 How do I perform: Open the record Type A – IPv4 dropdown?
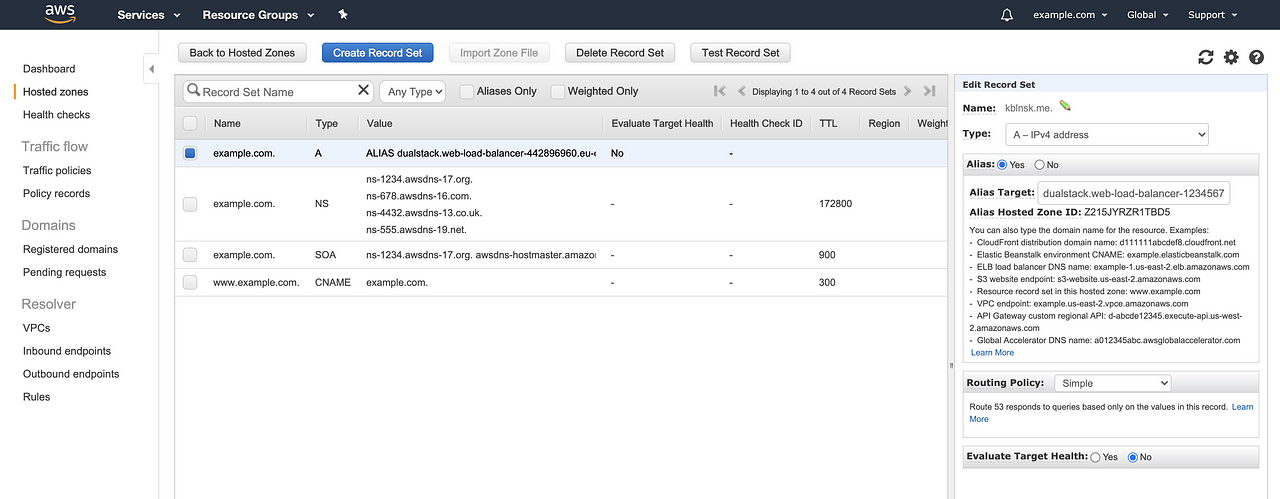coord(1107,134)
